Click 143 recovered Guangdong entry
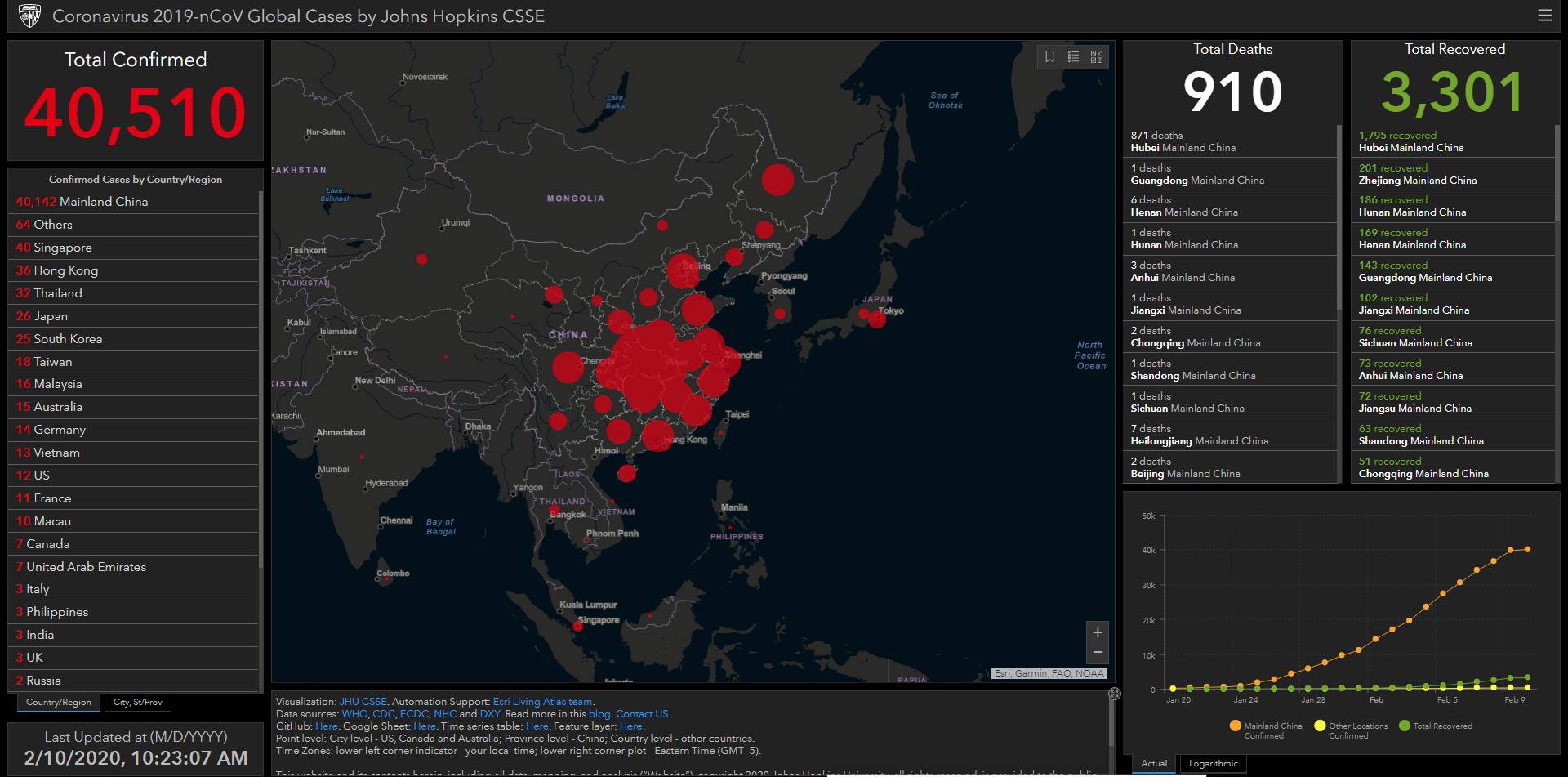 pyautogui.click(x=1454, y=271)
